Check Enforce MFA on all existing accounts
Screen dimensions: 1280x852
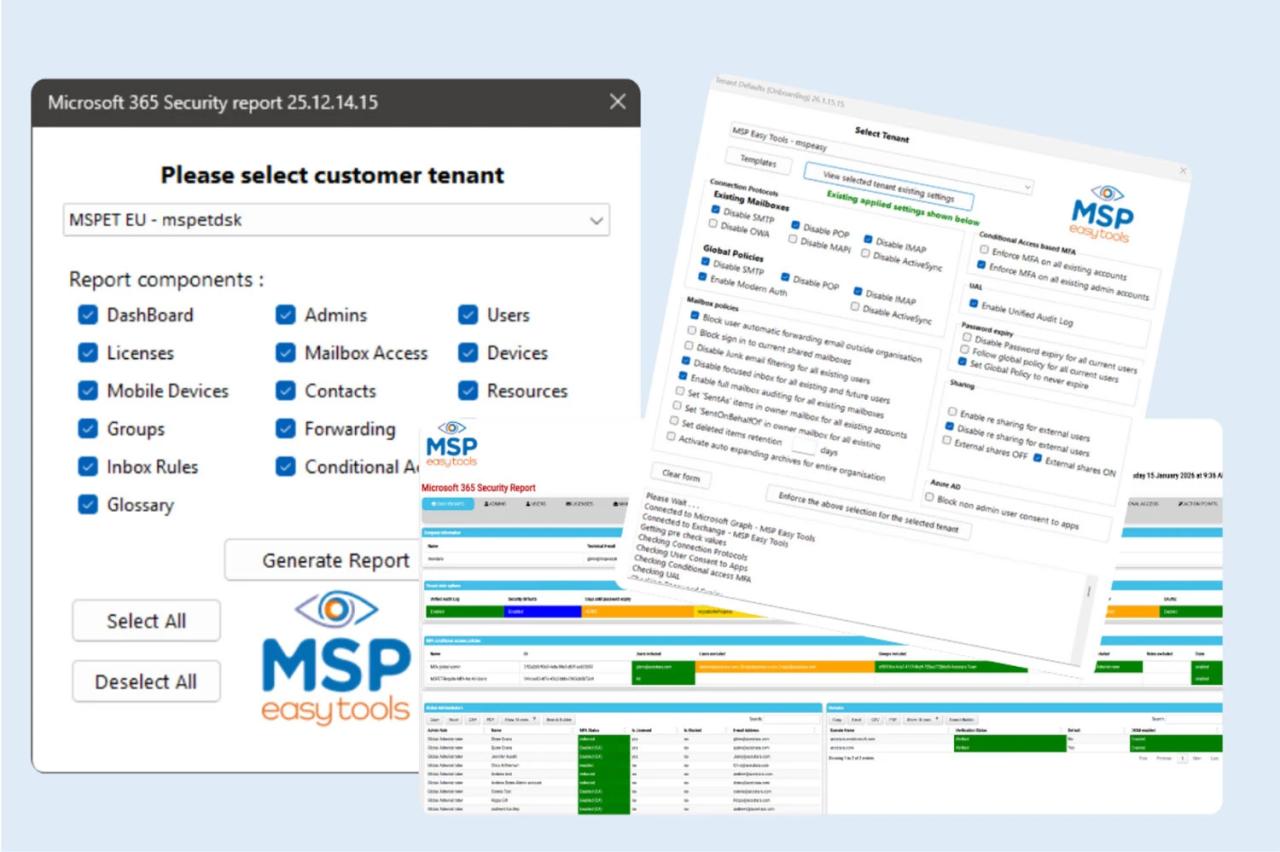point(984,250)
